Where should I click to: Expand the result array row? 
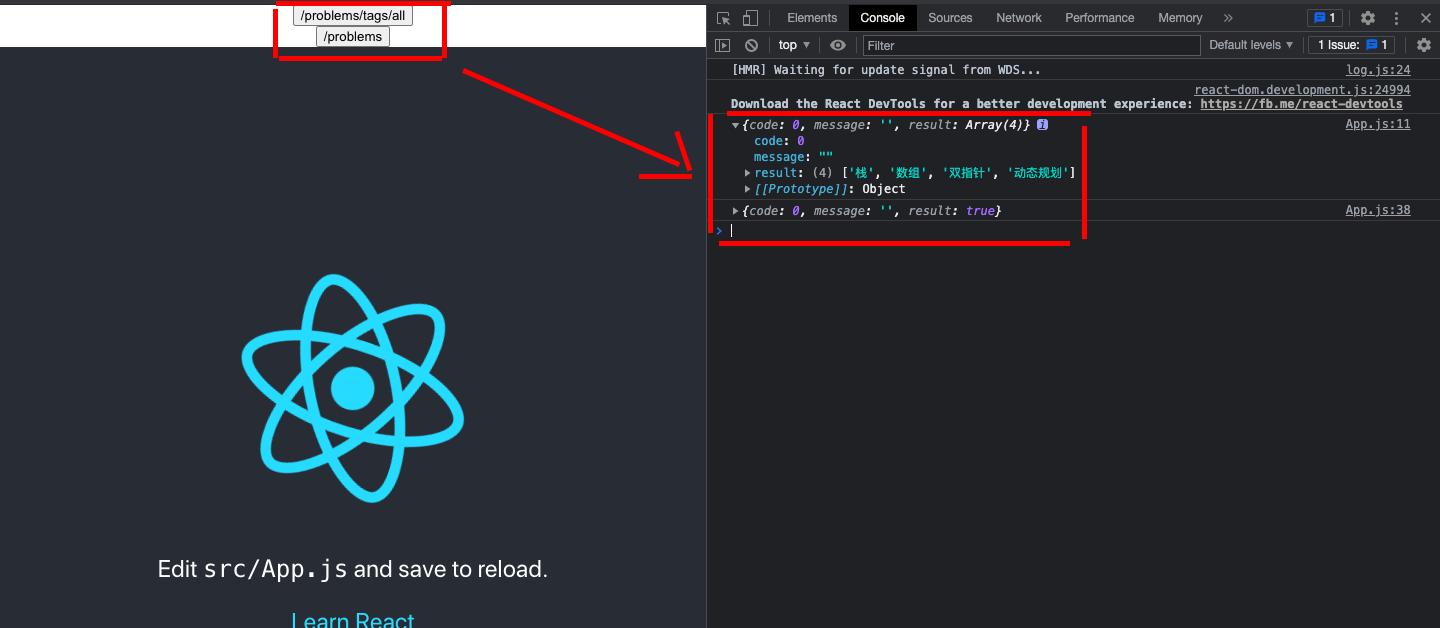748,173
